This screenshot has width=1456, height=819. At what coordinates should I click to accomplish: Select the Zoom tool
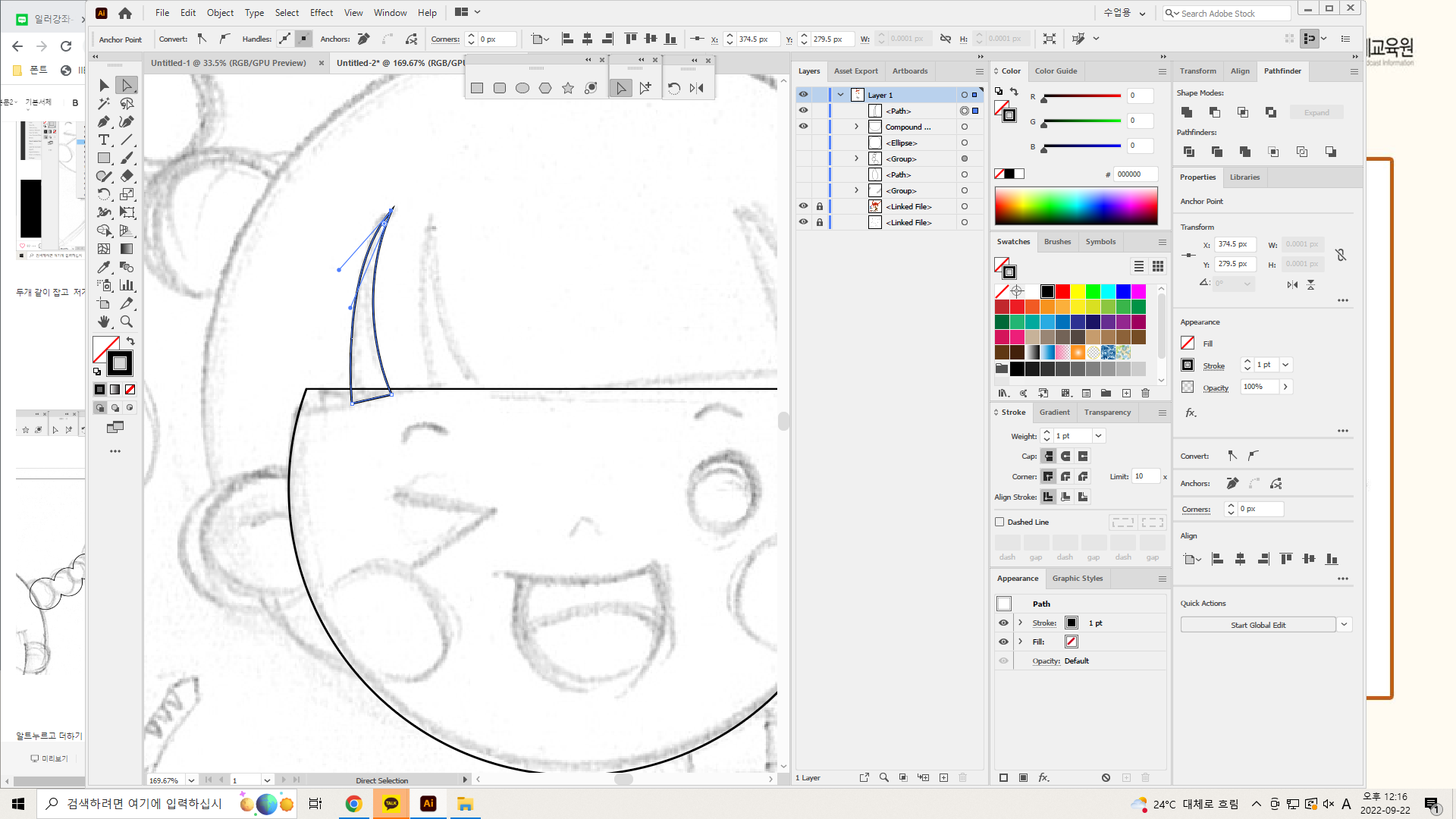[x=127, y=322]
